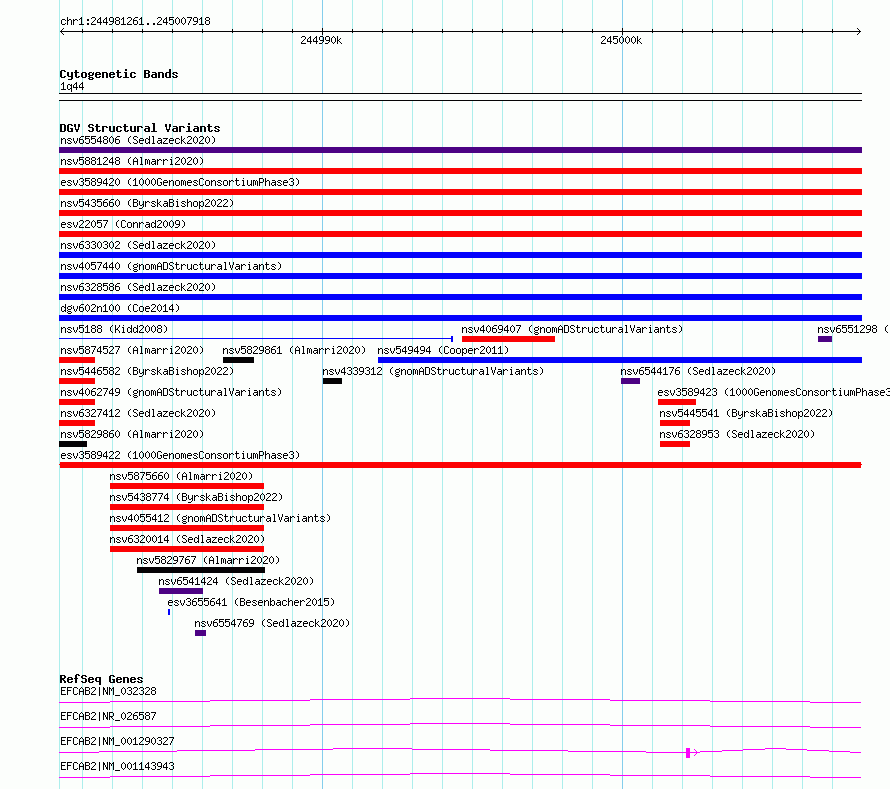Click the magenta exon marker on NM_001290327
The width and height of the screenshot is (890, 789).
[x=688, y=753]
